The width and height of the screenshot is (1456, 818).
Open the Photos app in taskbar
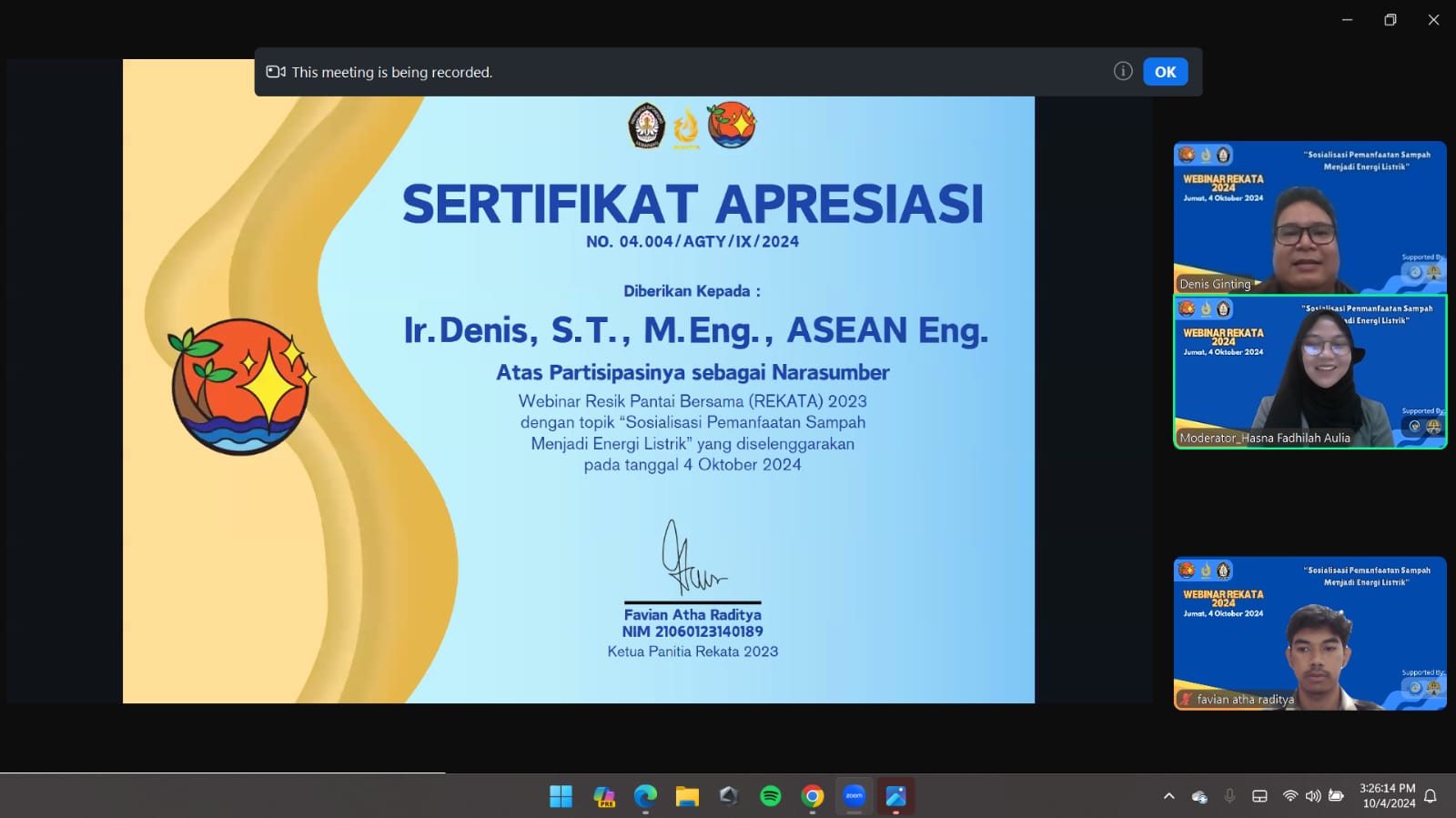(x=895, y=797)
